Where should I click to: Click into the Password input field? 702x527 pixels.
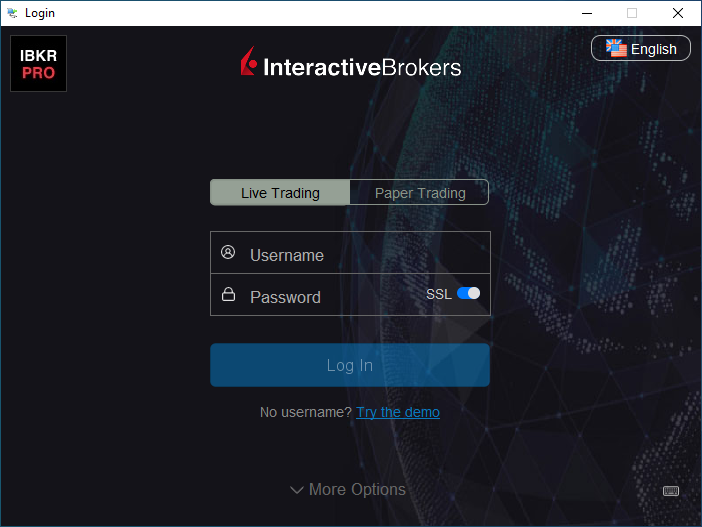pyautogui.click(x=330, y=296)
